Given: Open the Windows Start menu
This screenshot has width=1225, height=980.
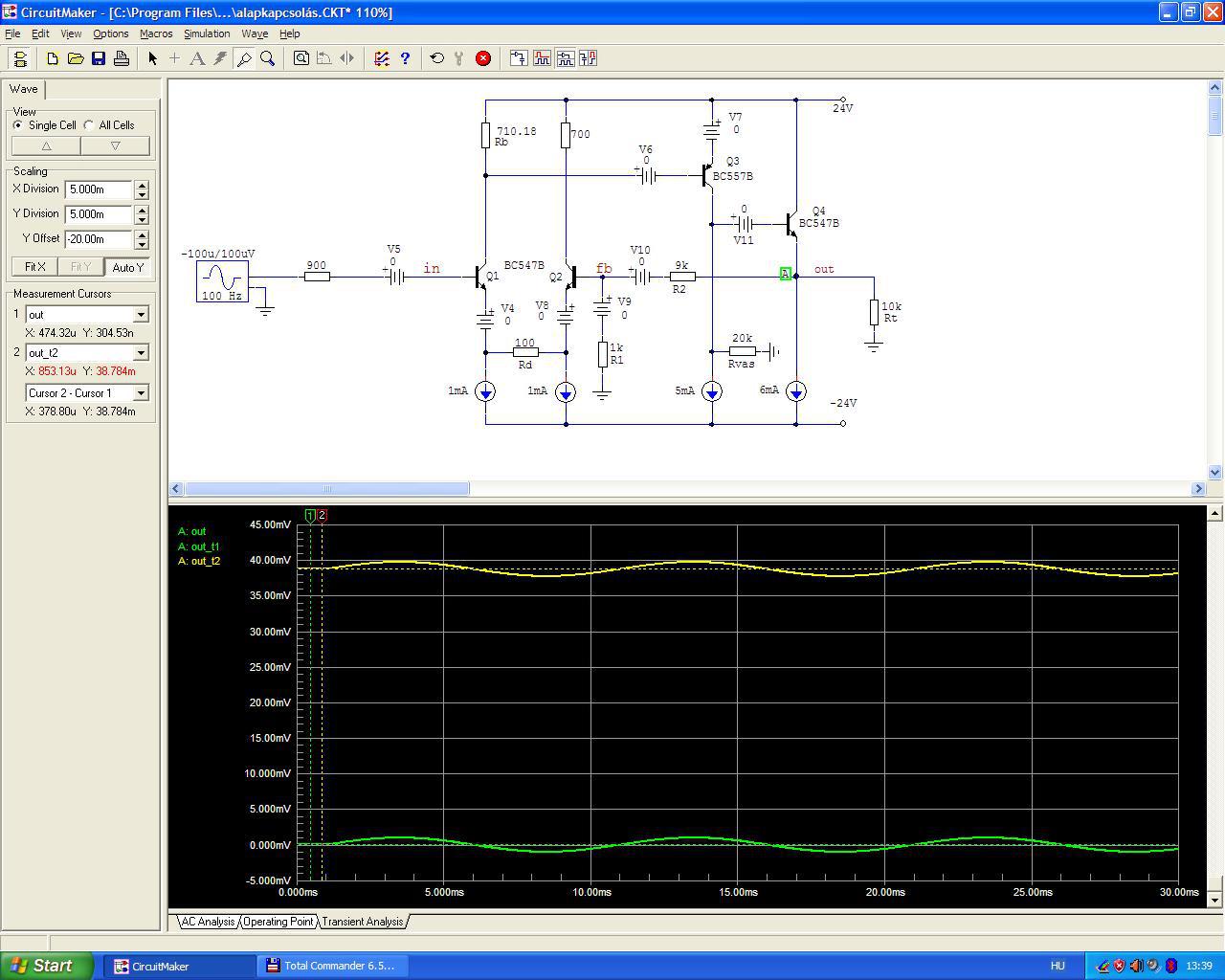Looking at the screenshot, I should click(x=47, y=966).
